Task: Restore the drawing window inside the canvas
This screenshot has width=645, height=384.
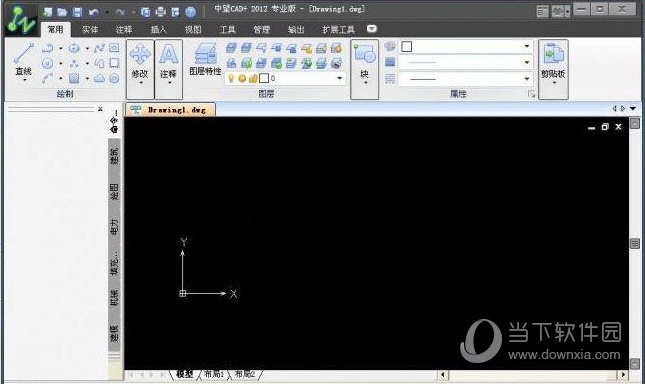Action: pos(605,127)
